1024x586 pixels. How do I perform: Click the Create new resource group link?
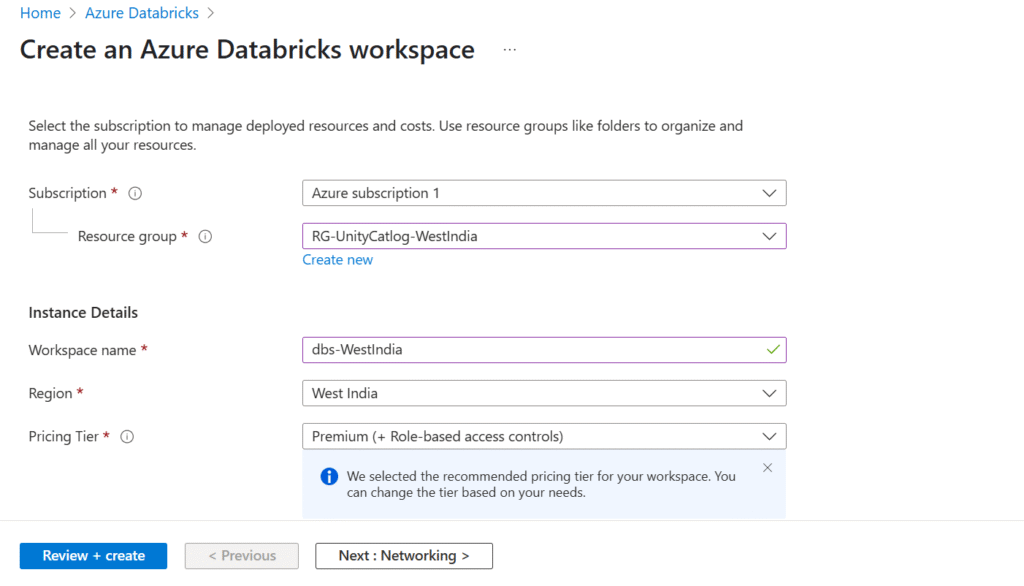point(338,260)
